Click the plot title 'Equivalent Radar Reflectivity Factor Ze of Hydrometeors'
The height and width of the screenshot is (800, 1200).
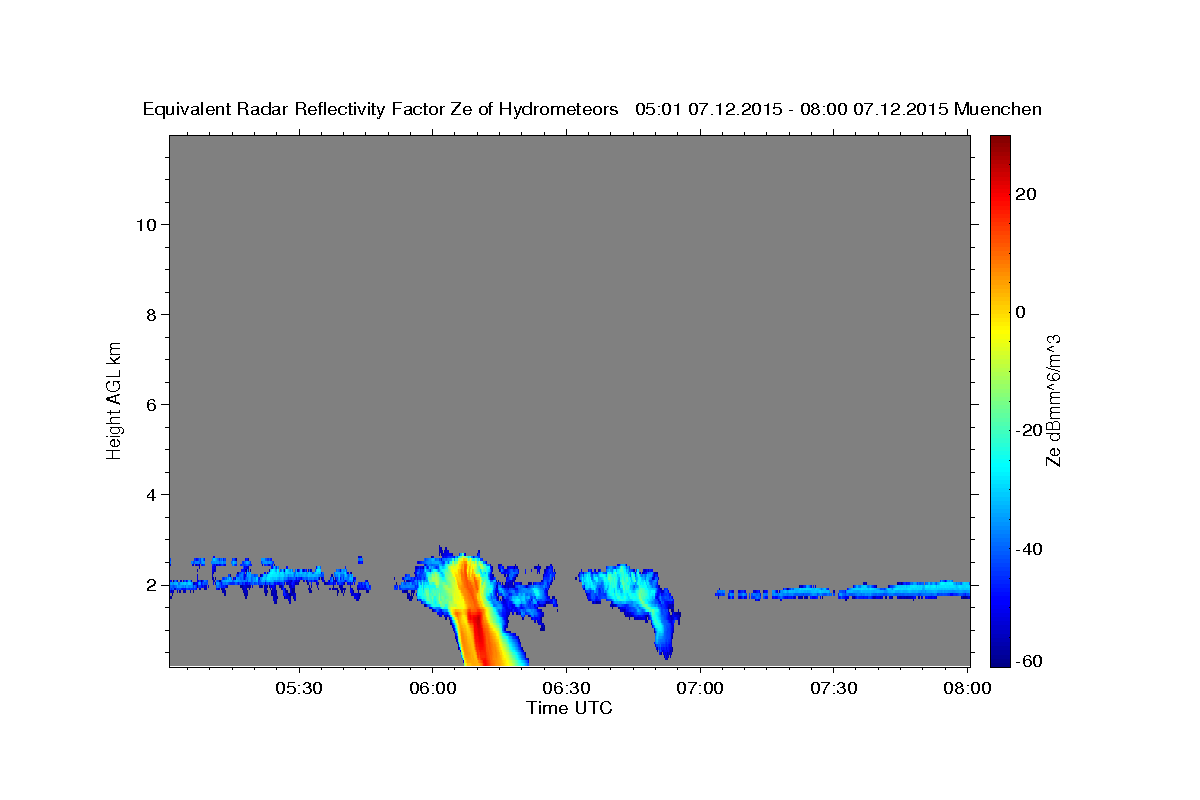[381, 109]
